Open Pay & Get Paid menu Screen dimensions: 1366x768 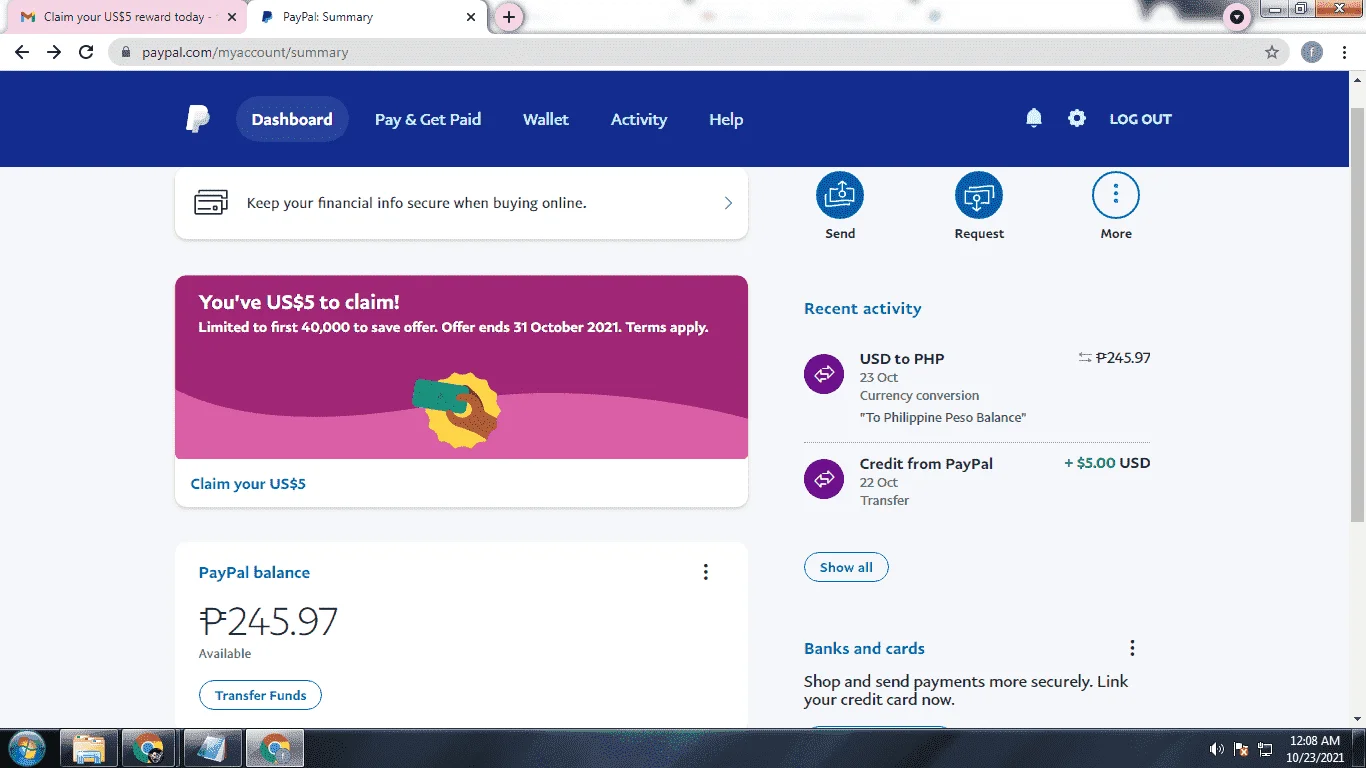click(428, 119)
